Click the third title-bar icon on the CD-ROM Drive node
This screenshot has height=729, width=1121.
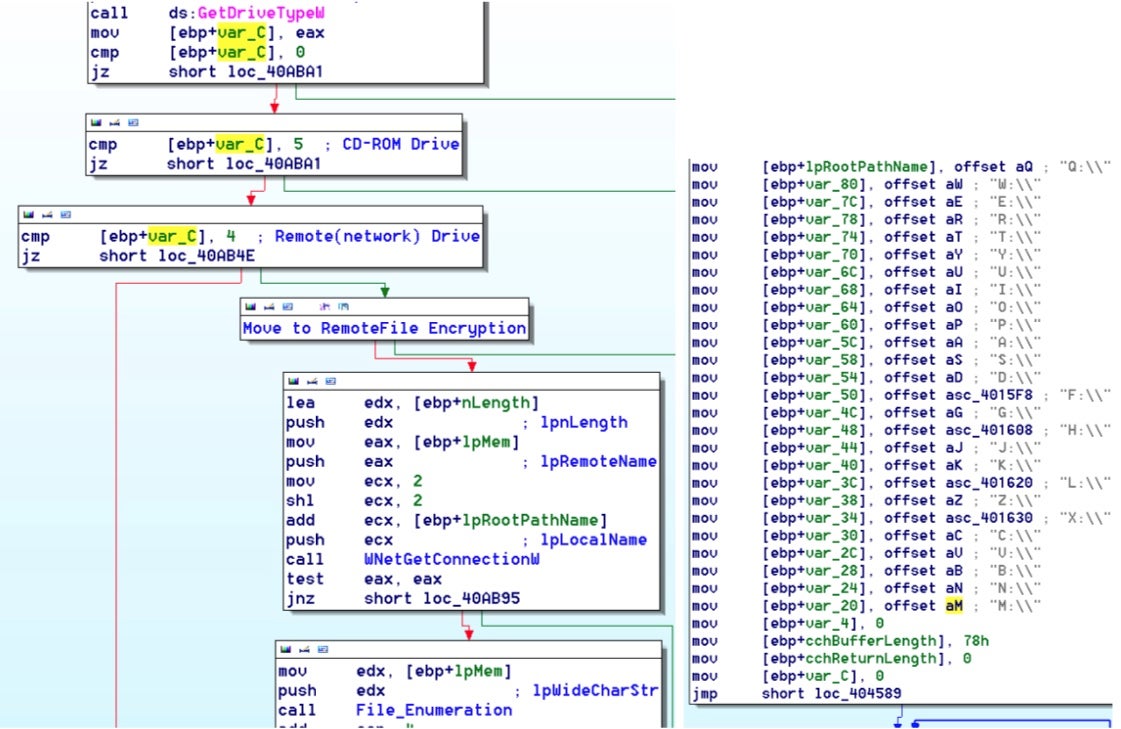(133, 122)
